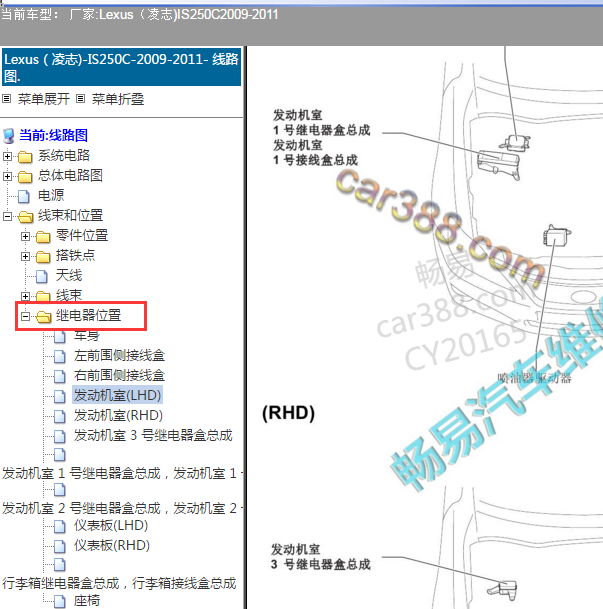Click the 继电器位置 open folder icon
603x609 pixels.
click(x=43, y=317)
